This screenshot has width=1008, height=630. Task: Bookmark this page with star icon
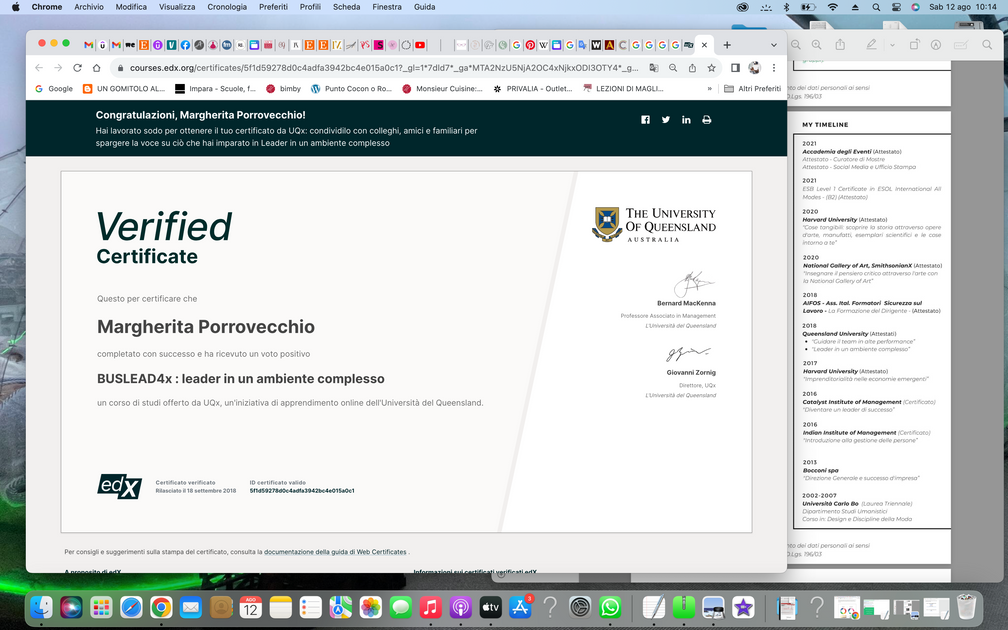712,68
